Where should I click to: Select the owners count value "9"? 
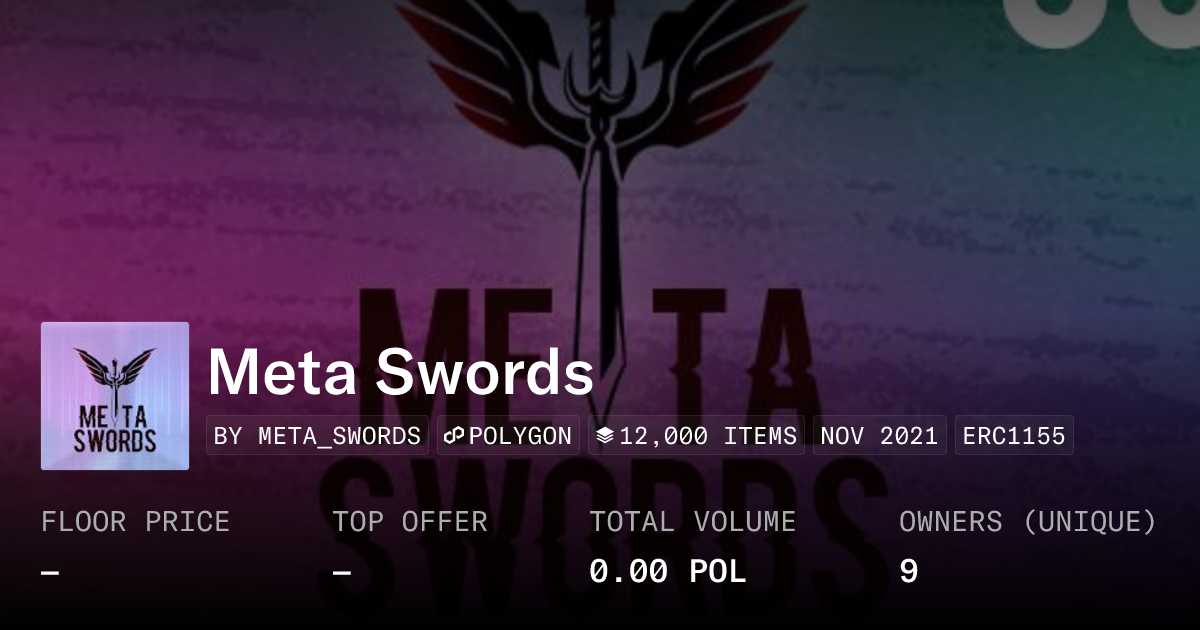[x=908, y=572]
